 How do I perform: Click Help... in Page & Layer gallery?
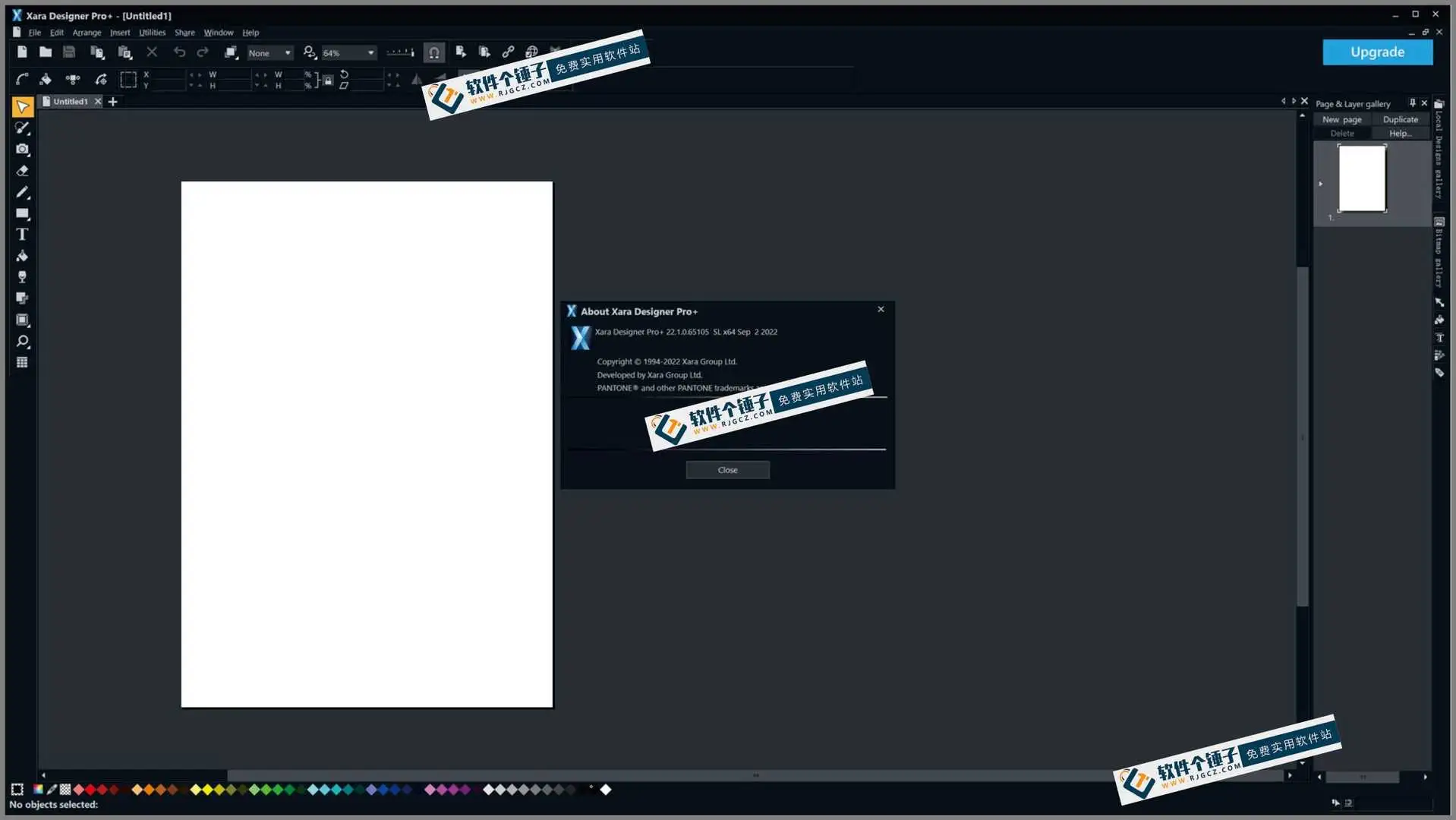[1400, 133]
